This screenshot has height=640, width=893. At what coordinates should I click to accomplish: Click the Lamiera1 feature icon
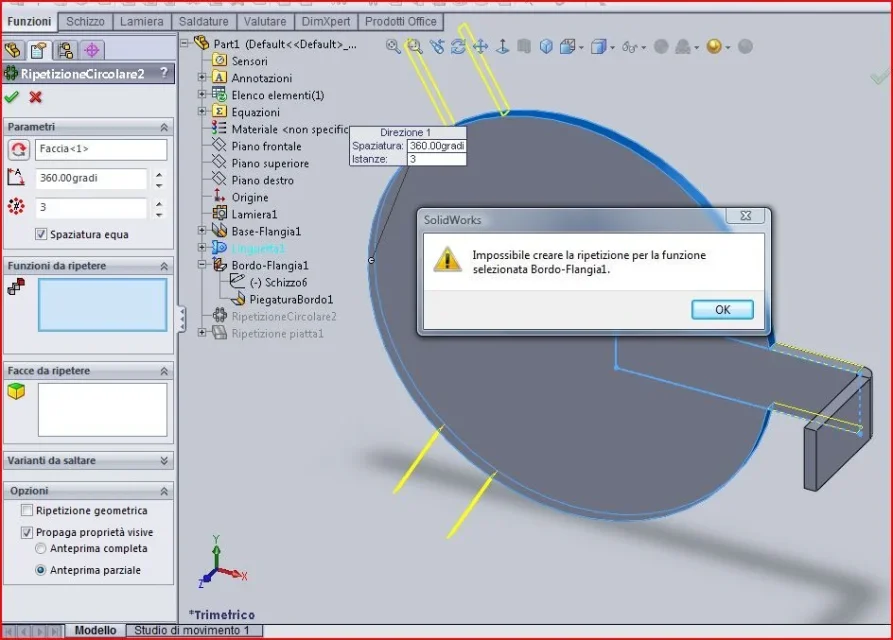pos(219,213)
